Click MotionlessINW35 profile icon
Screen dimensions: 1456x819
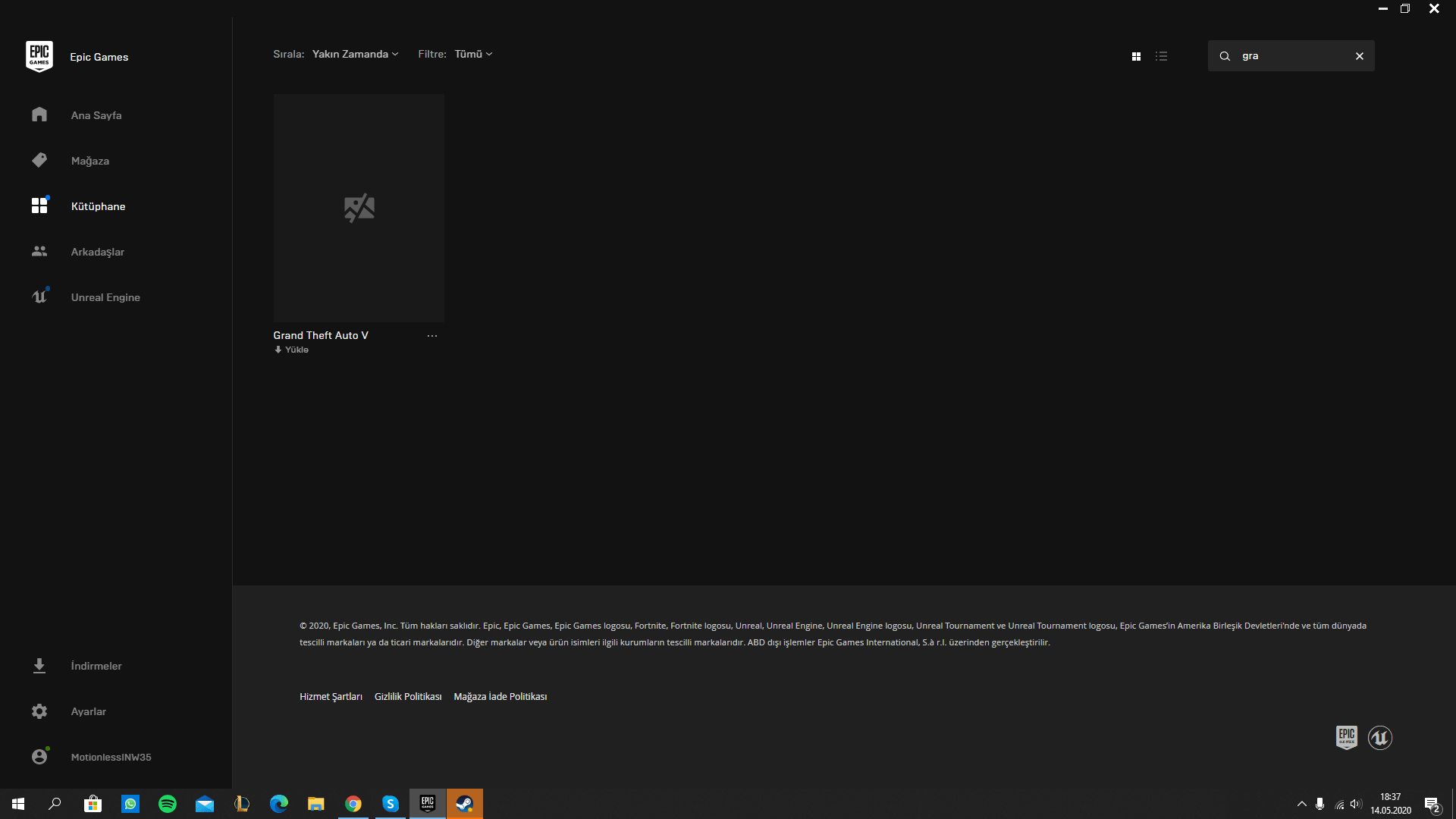pyautogui.click(x=39, y=757)
